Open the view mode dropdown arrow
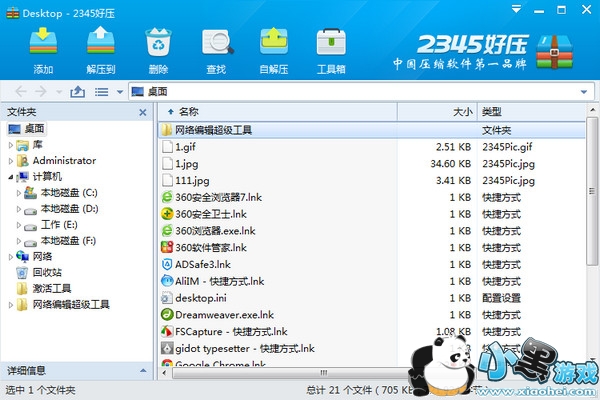Viewport: 600px width, 400px height. 120,92
